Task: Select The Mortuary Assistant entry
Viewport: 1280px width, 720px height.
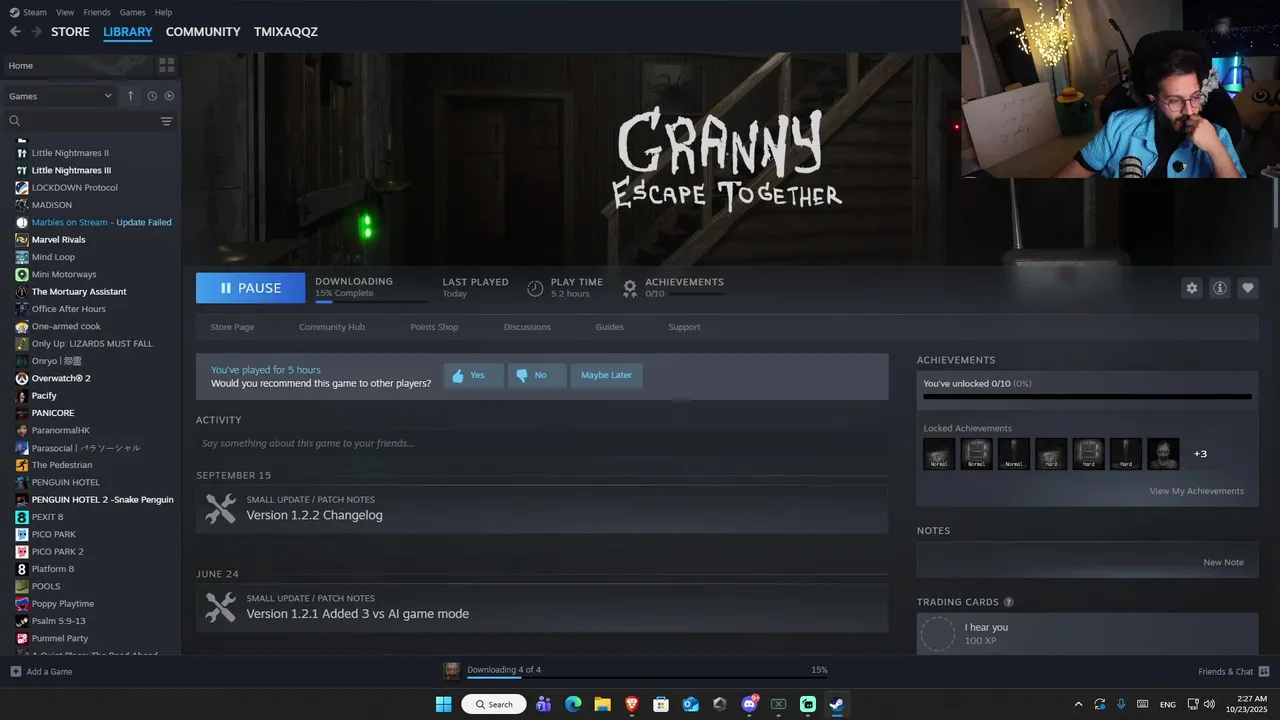Action: (x=79, y=292)
